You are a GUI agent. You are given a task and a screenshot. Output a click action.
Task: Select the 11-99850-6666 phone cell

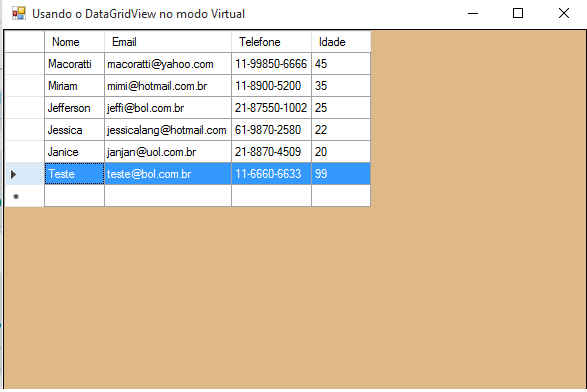(271, 64)
